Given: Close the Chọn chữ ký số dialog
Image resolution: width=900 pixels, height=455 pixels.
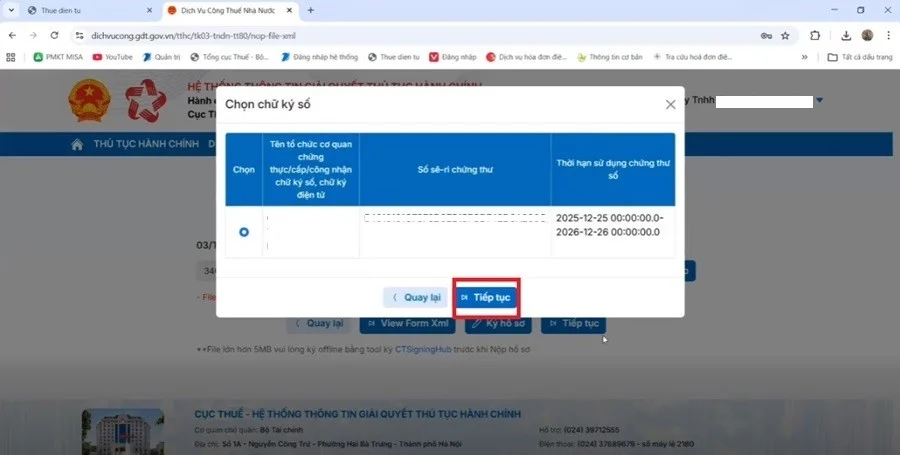Looking at the screenshot, I should 670,104.
